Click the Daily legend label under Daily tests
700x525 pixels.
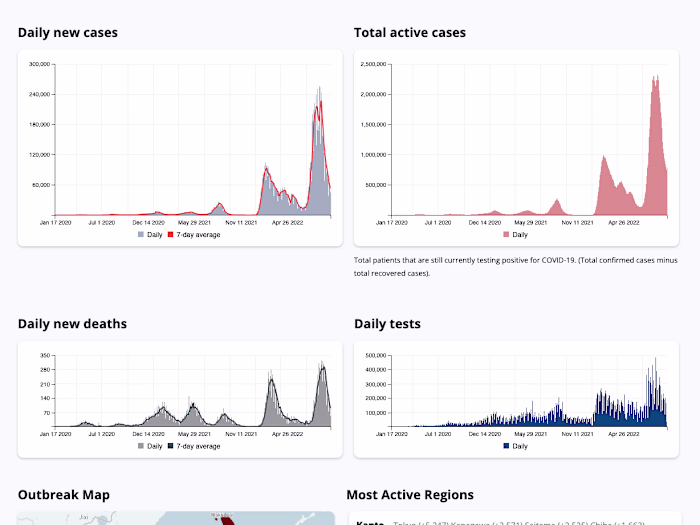520,446
